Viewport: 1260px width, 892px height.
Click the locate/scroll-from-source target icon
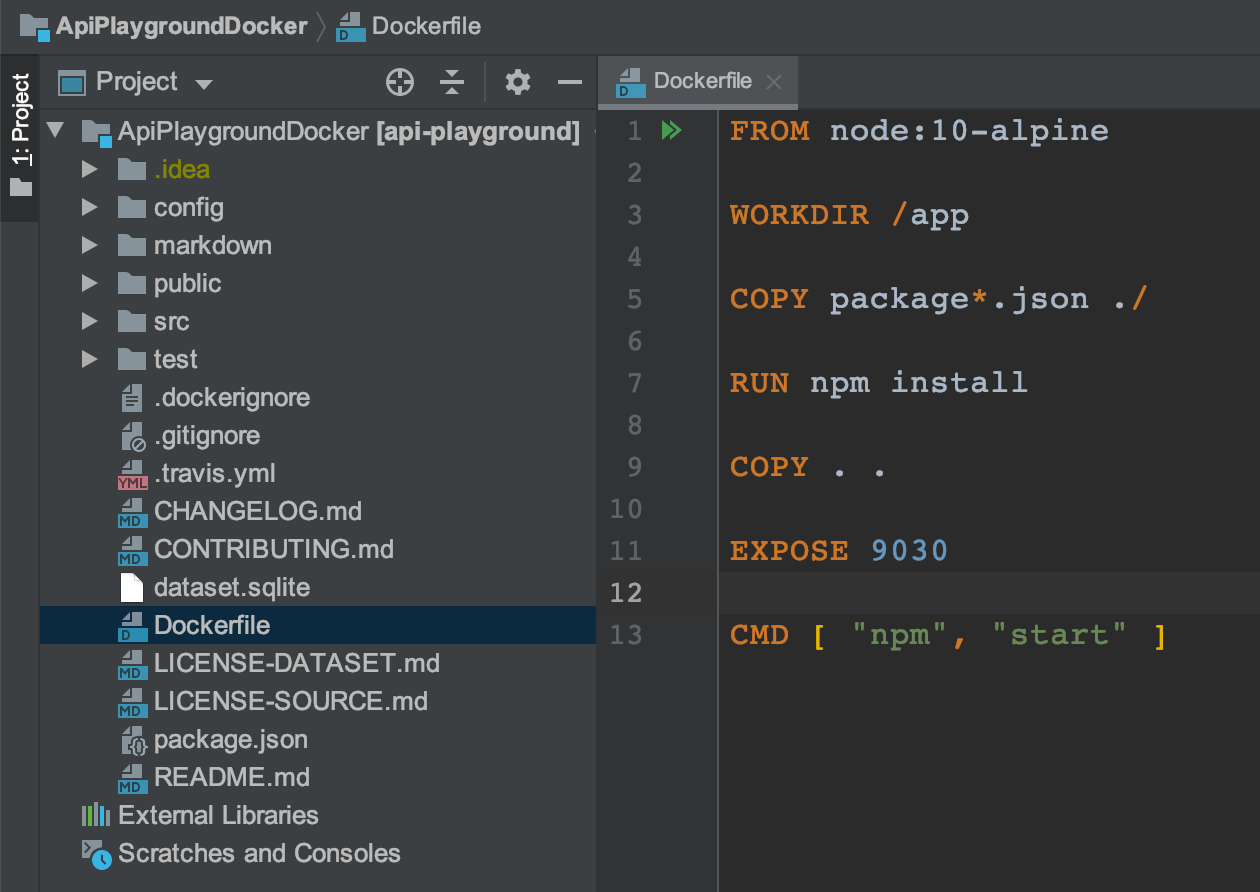[400, 83]
